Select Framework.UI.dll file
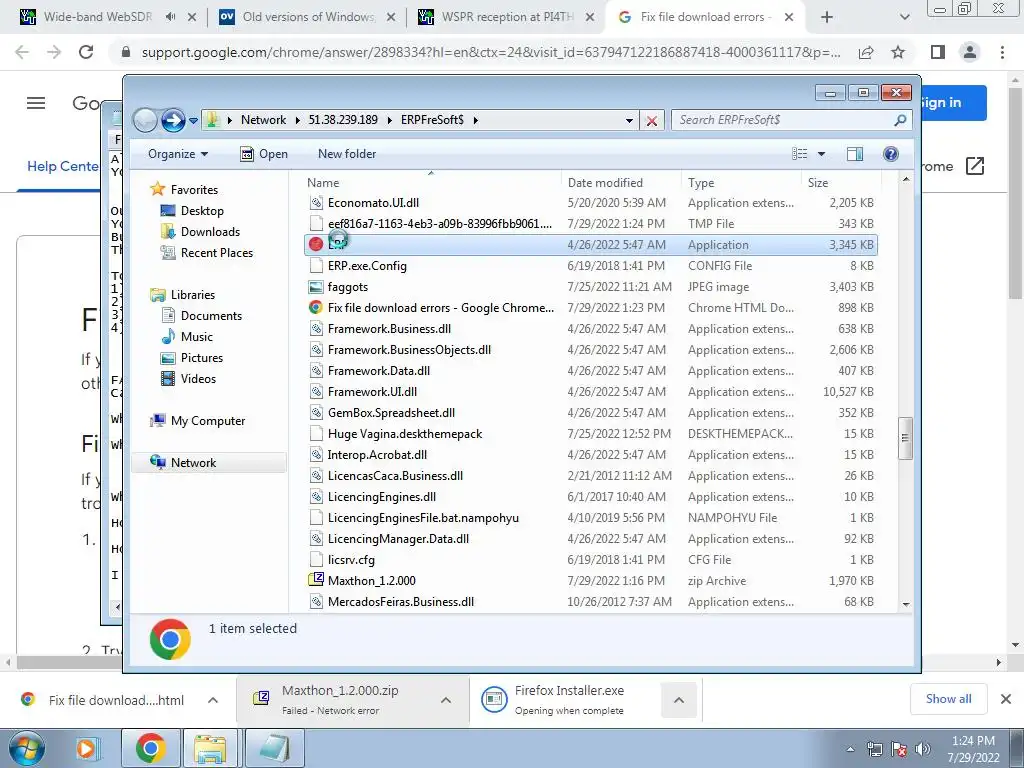Screen dimensions: 1024x768 [x=372, y=392]
